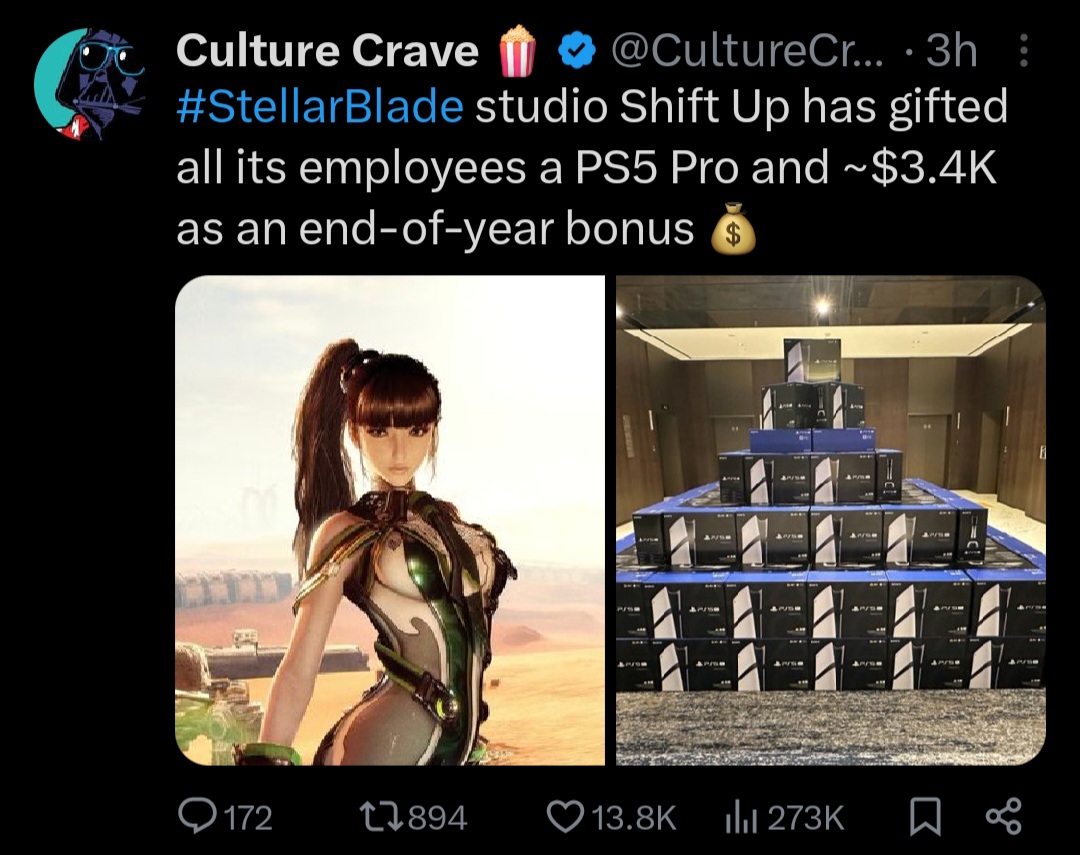Click the 894 reposts count
Screen dimensions: 1080x855
click(x=438, y=818)
